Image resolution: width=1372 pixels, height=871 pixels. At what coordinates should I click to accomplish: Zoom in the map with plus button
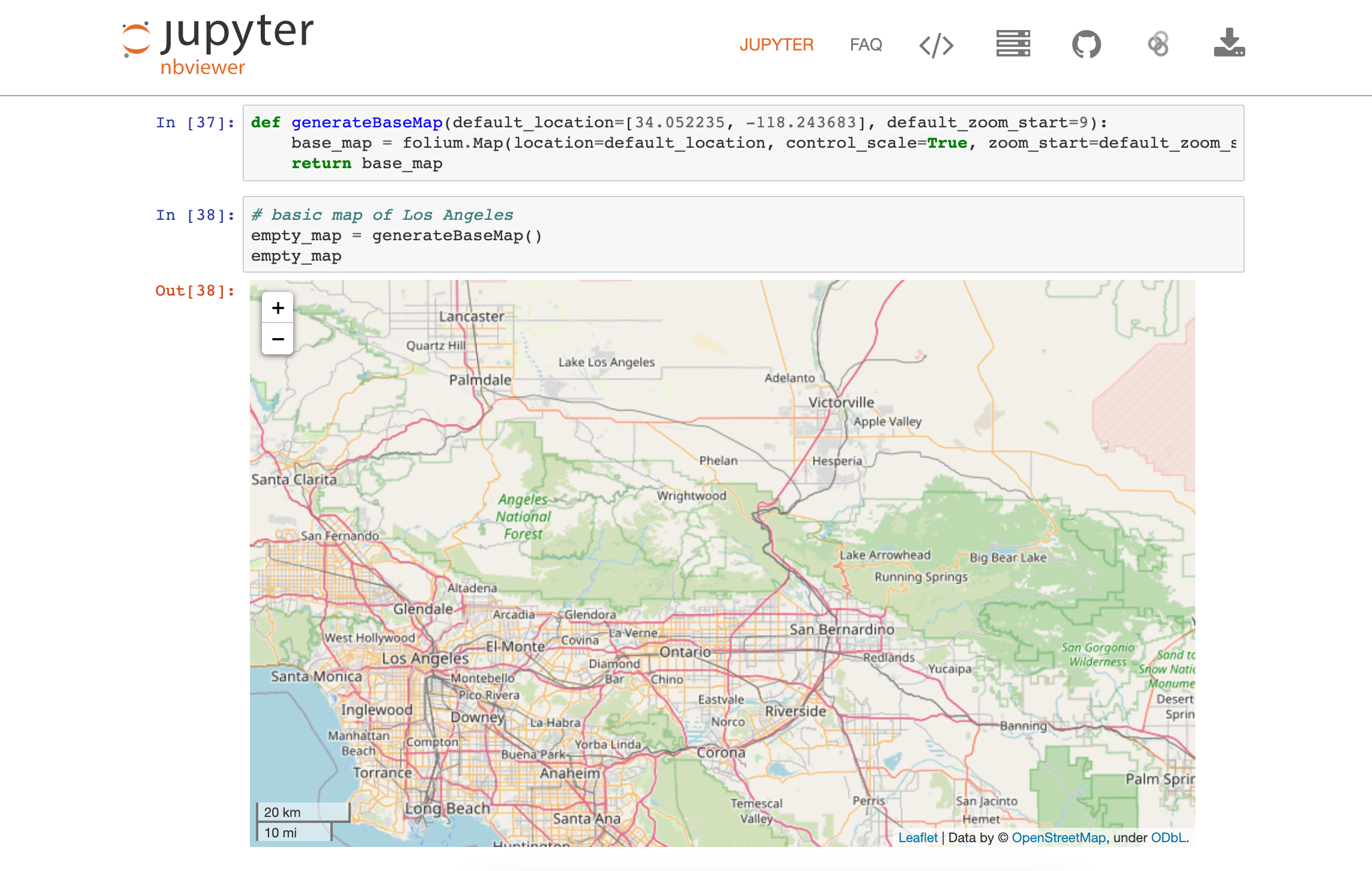coord(278,308)
